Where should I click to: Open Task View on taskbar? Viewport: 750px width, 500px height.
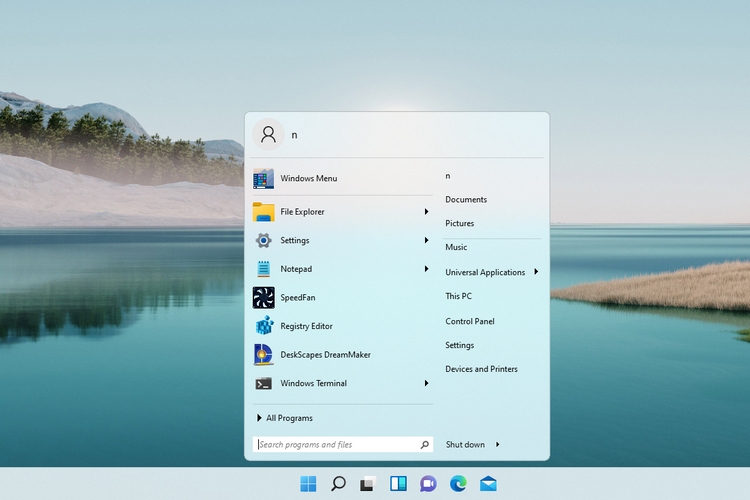click(x=368, y=484)
